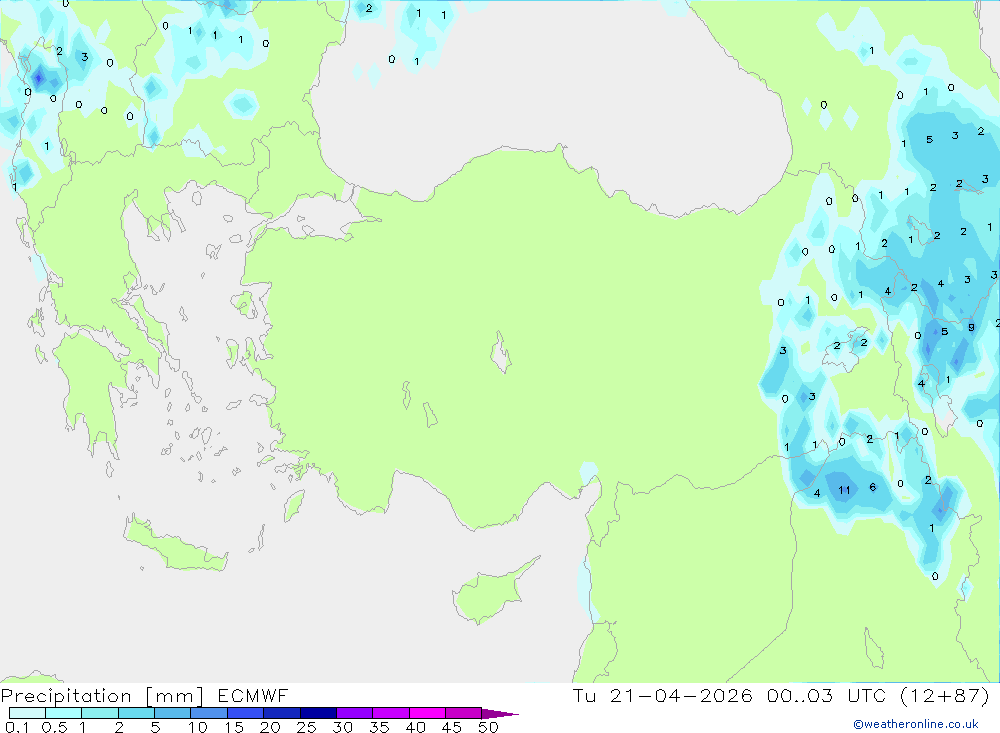Click the '00..03 UTC' time text
The width and height of the screenshot is (1000, 733).
(828, 695)
